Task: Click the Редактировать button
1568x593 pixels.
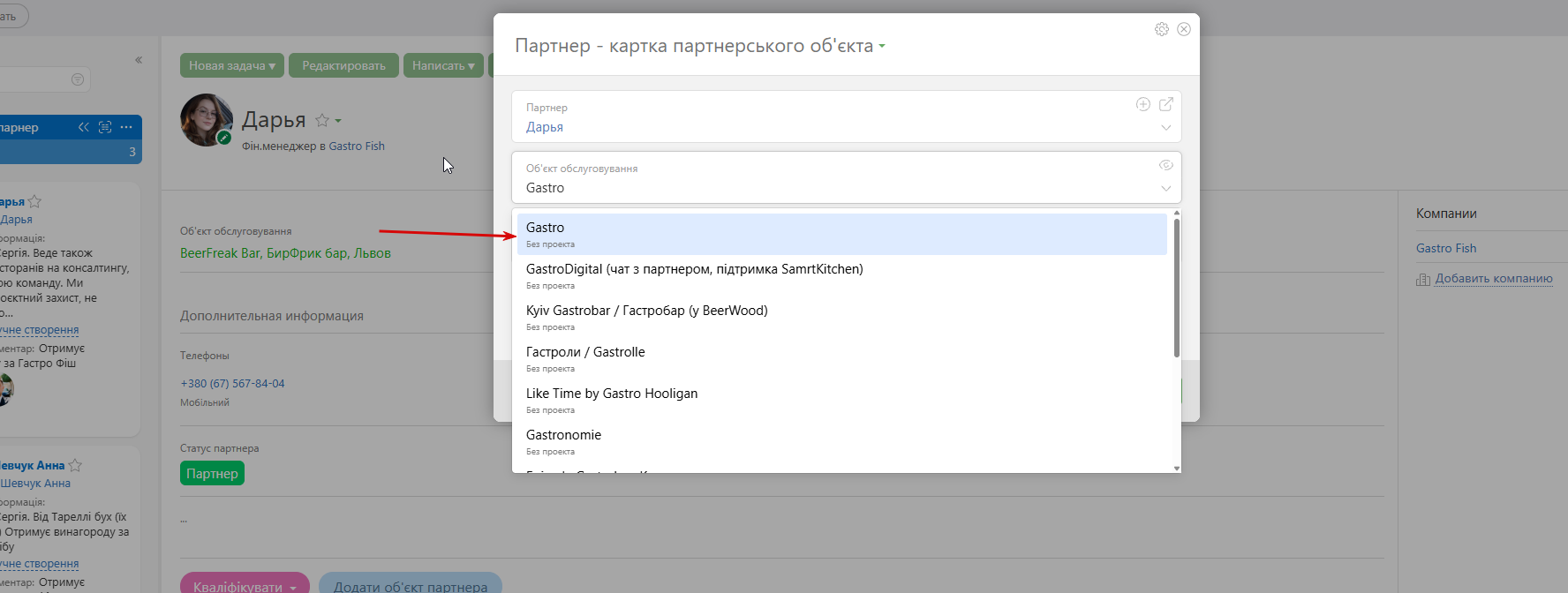Action: (343, 65)
